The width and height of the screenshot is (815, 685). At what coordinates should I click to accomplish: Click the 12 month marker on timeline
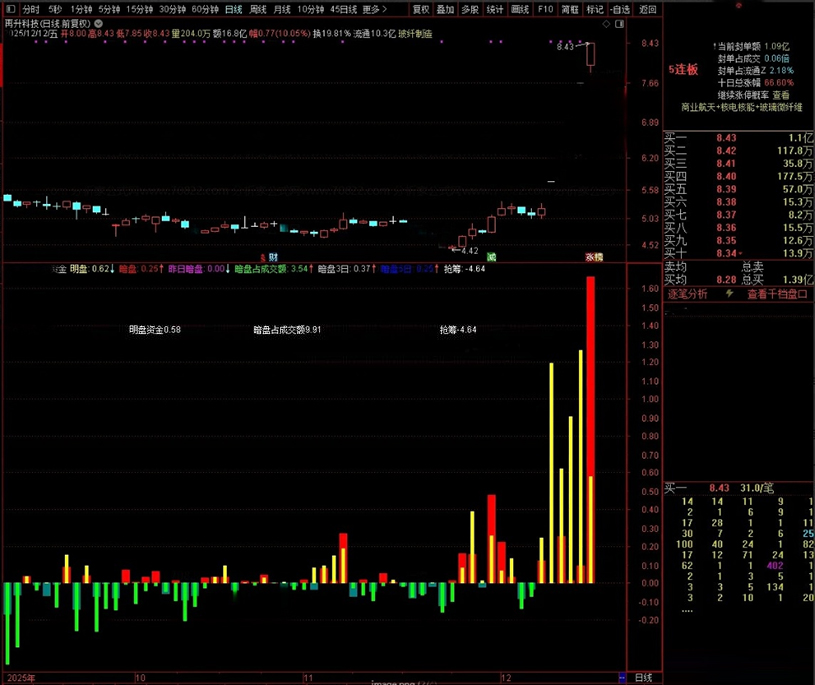point(506,678)
